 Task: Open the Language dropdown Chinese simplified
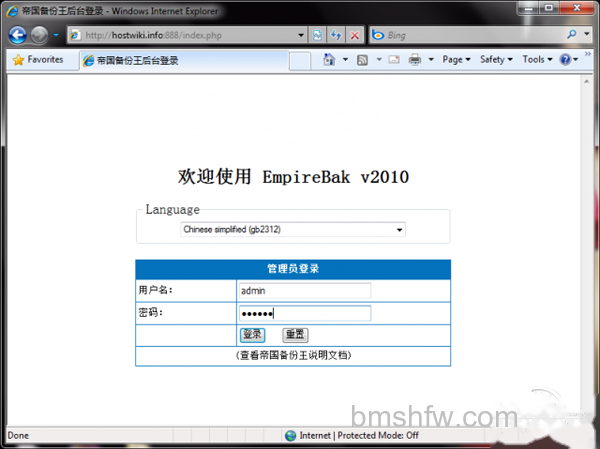[x=293, y=230]
